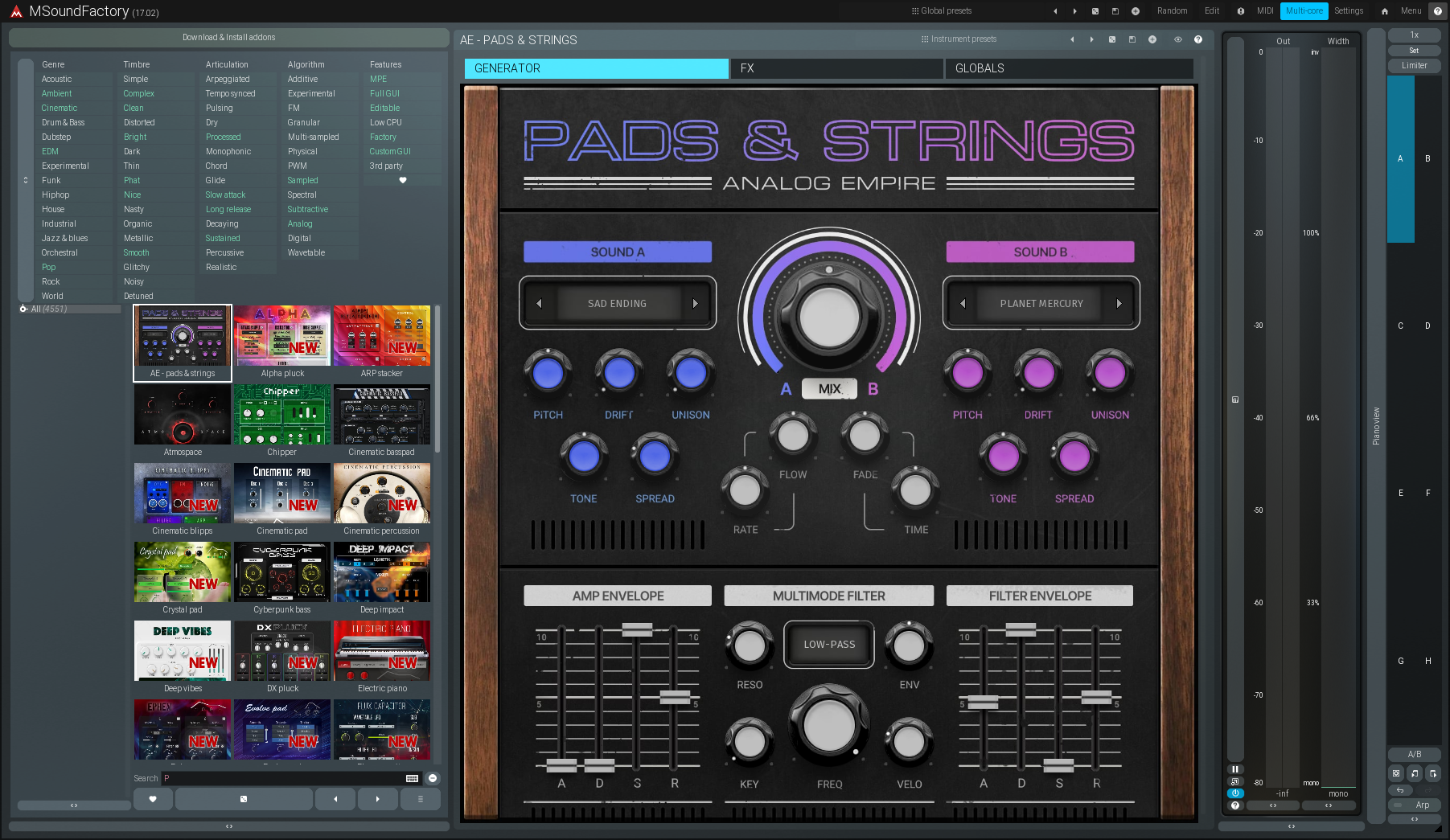Click the home icon in the top toolbar
The image size is (1450, 840).
click(1384, 10)
